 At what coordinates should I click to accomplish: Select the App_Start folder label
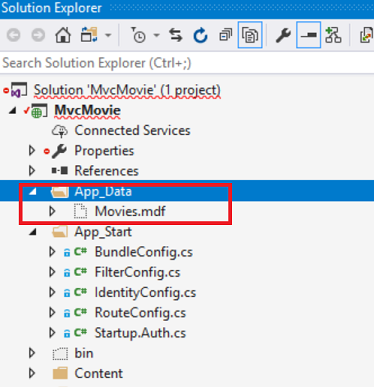[103, 232]
